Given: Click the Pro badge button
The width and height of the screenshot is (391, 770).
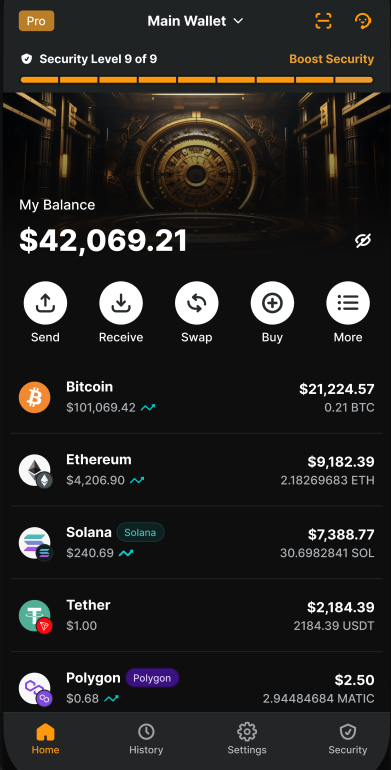Looking at the screenshot, I should click(x=36, y=21).
